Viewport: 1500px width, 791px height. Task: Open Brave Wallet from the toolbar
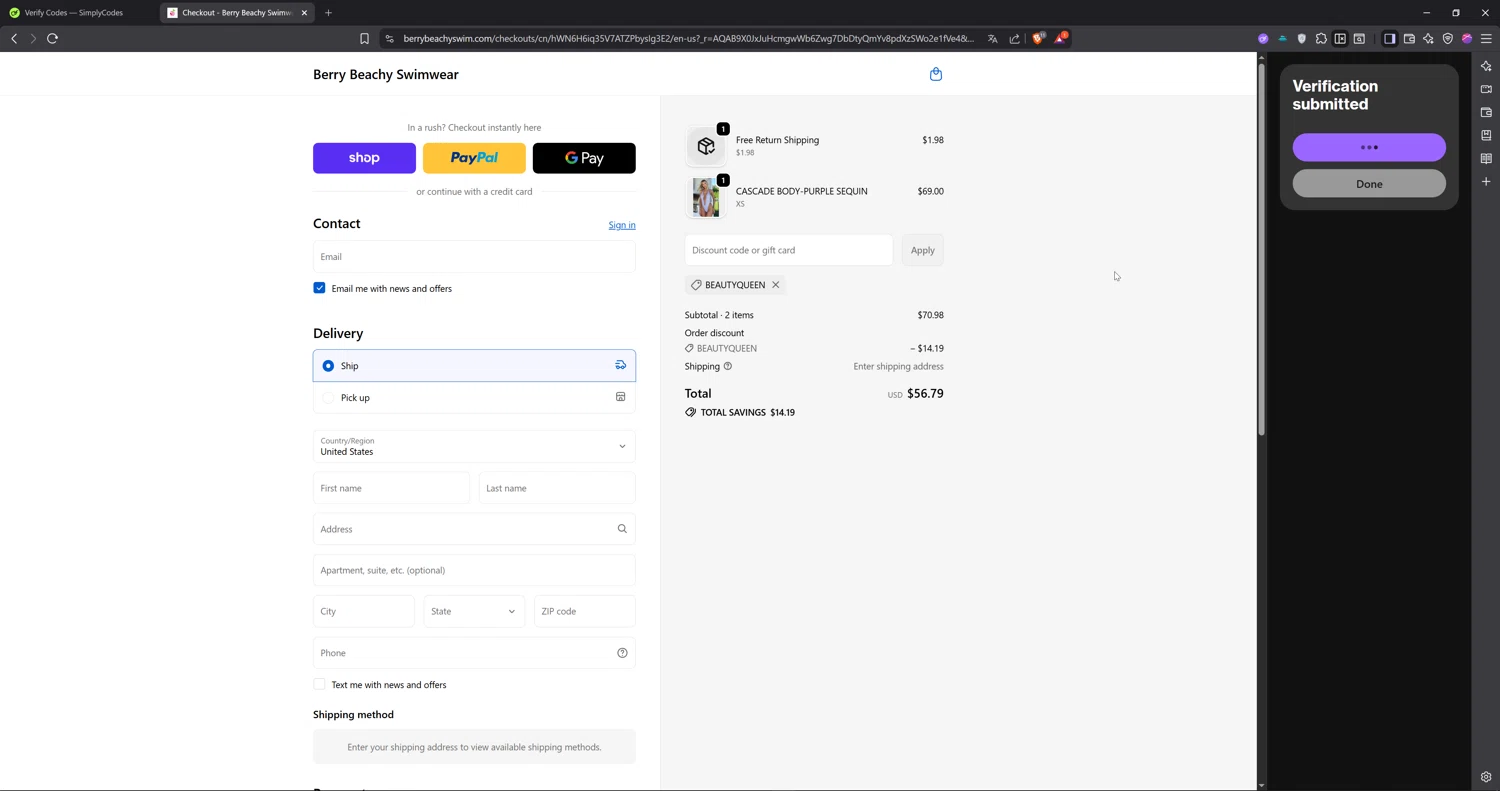click(1409, 39)
